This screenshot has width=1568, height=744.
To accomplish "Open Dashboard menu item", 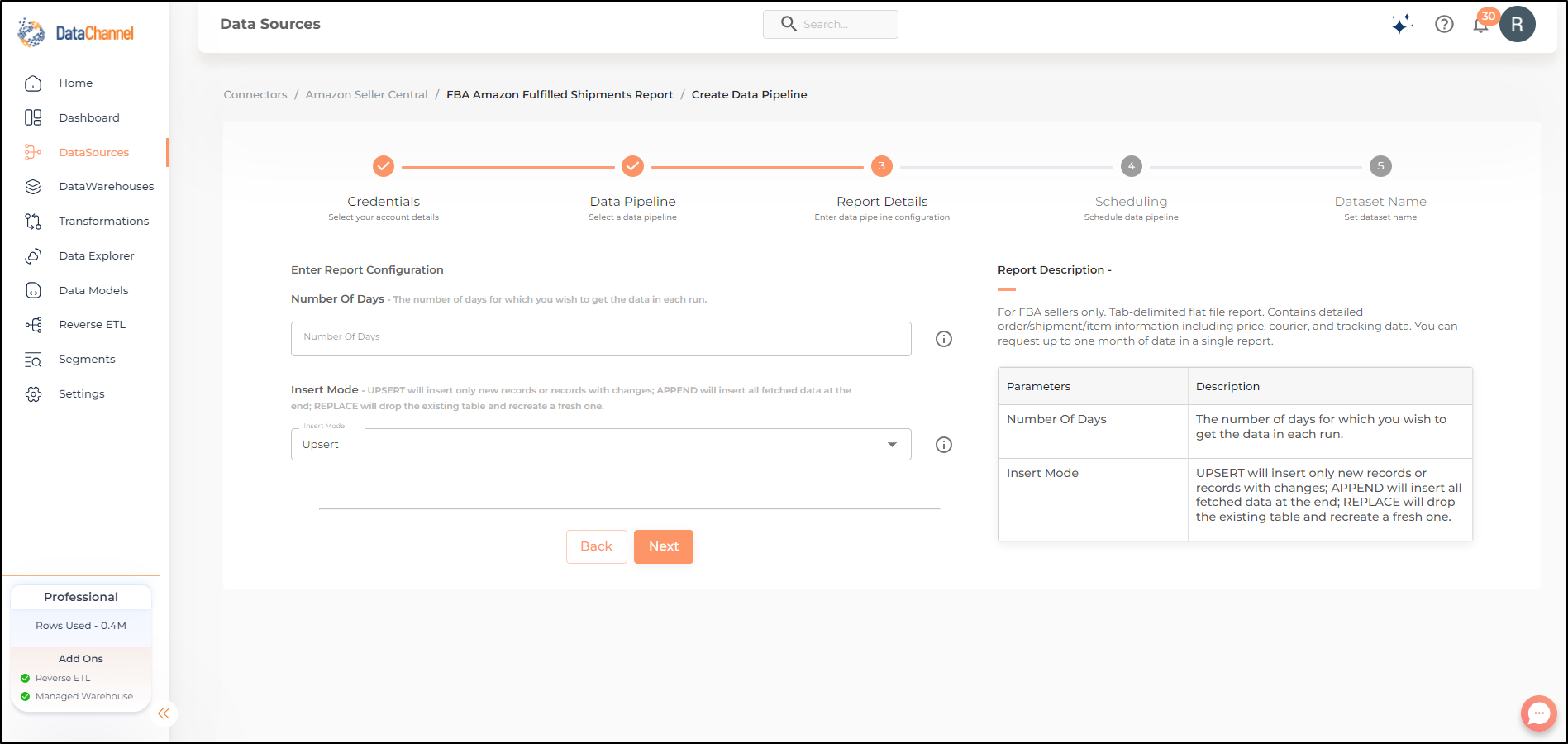I will pyautogui.click(x=89, y=118).
